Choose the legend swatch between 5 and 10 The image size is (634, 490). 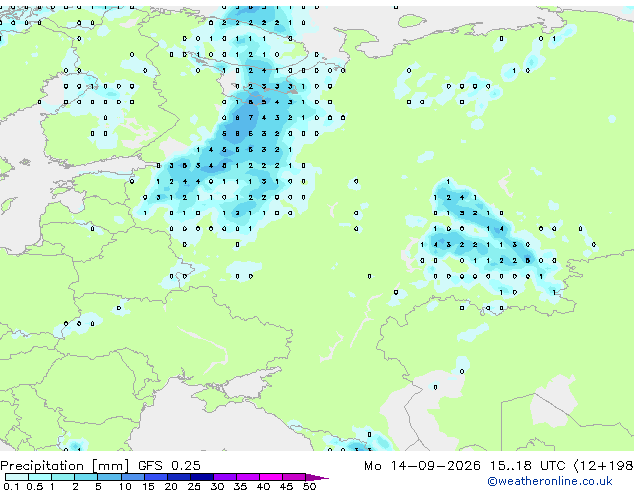pos(110,477)
